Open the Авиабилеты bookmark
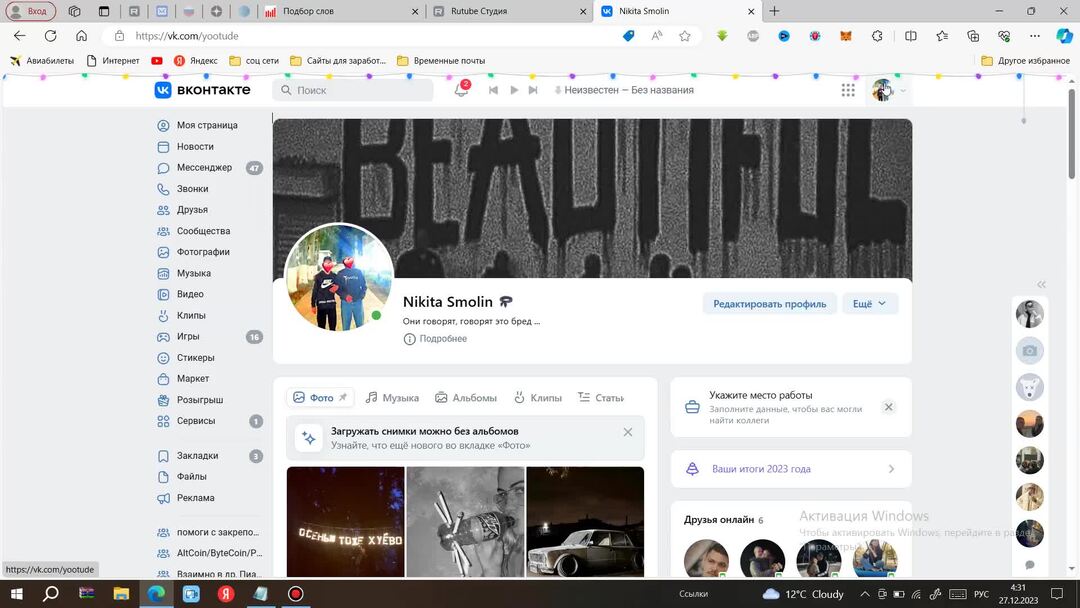This screenshot has width=1080, height=608. [42, 61]
